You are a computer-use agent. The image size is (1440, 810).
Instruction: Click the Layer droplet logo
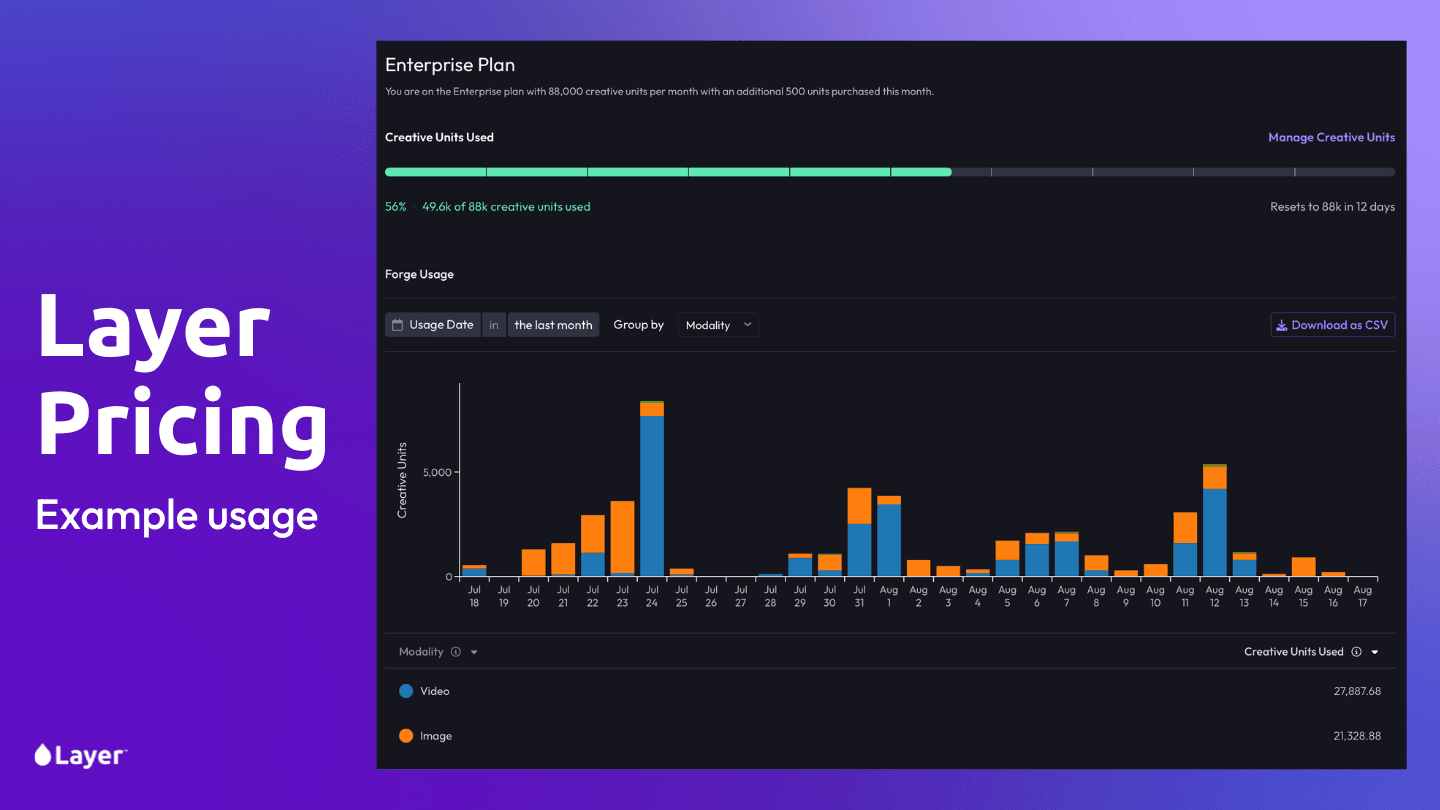[43, 755]
